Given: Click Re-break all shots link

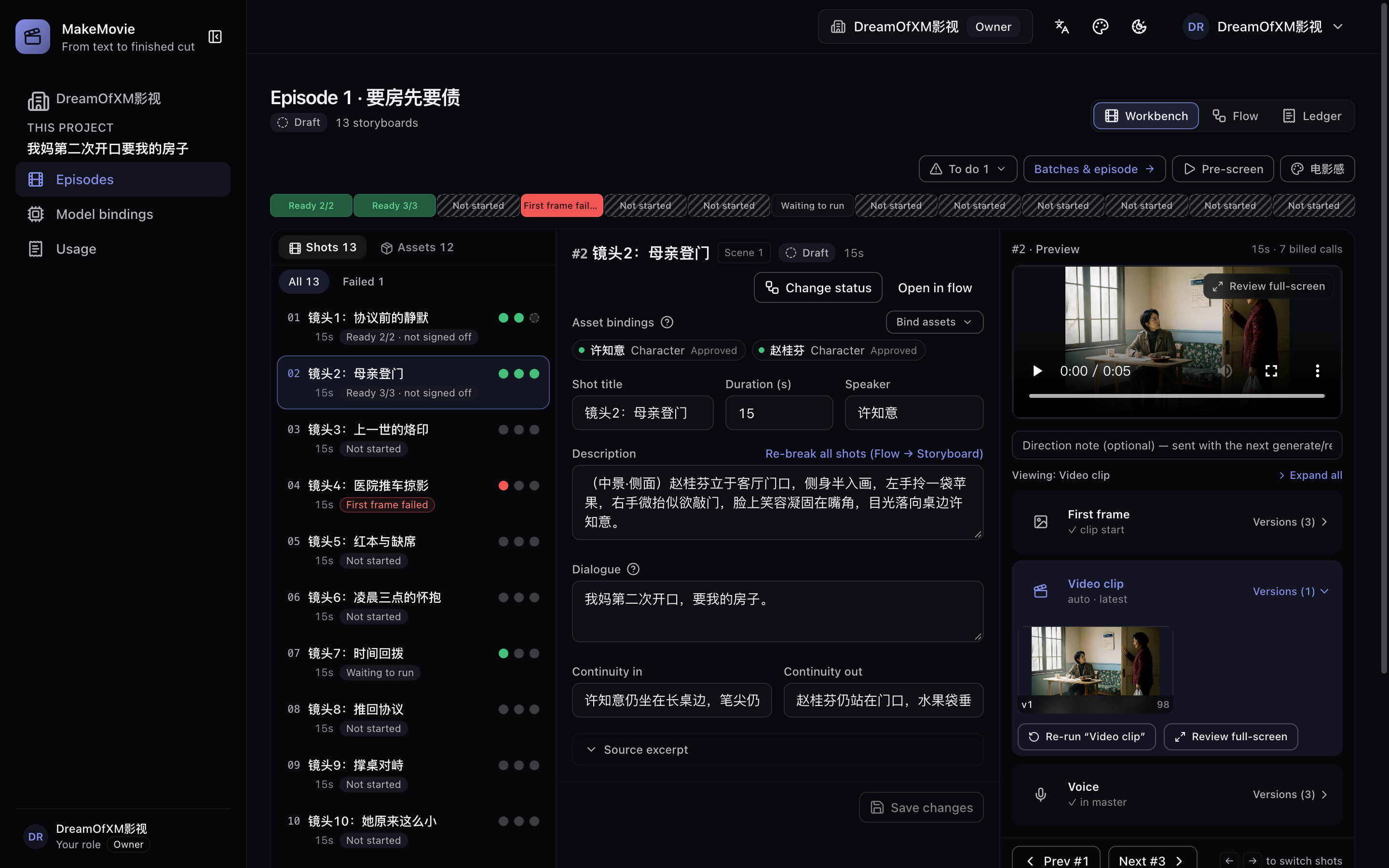Looking at the screenshot, I should [x=874, y=453].
